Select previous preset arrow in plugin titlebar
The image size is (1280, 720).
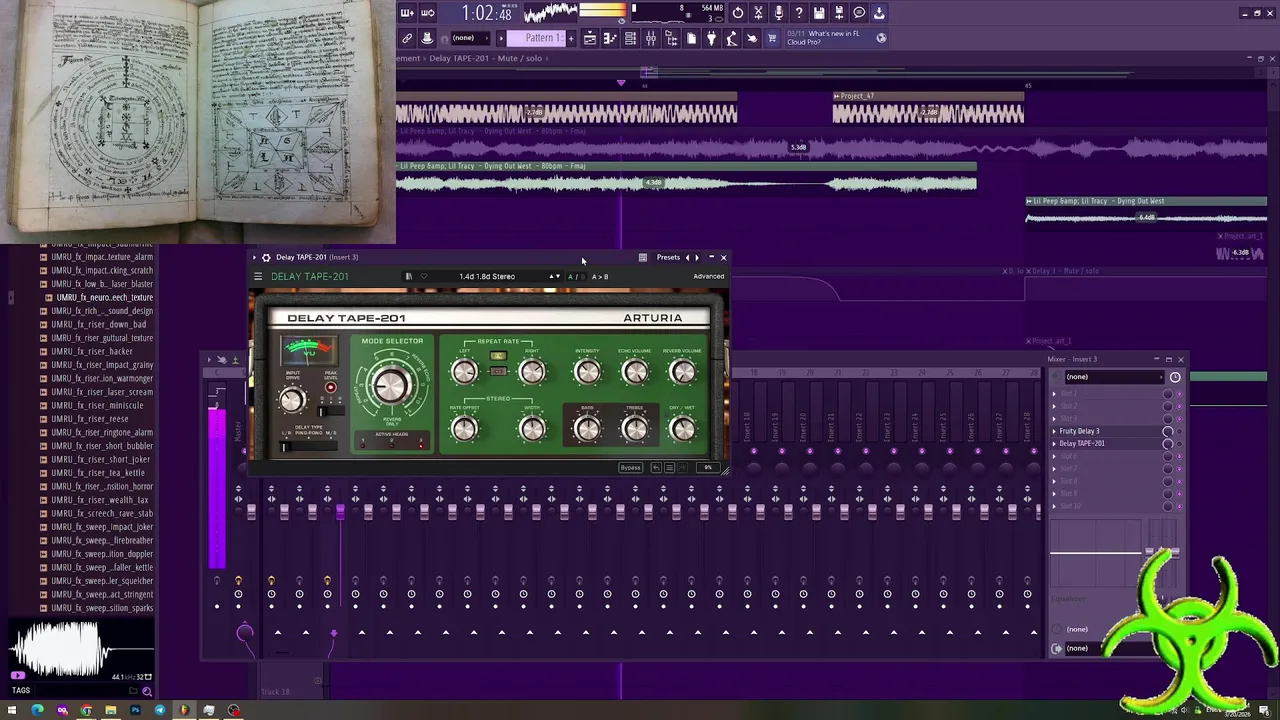point(687,257)
